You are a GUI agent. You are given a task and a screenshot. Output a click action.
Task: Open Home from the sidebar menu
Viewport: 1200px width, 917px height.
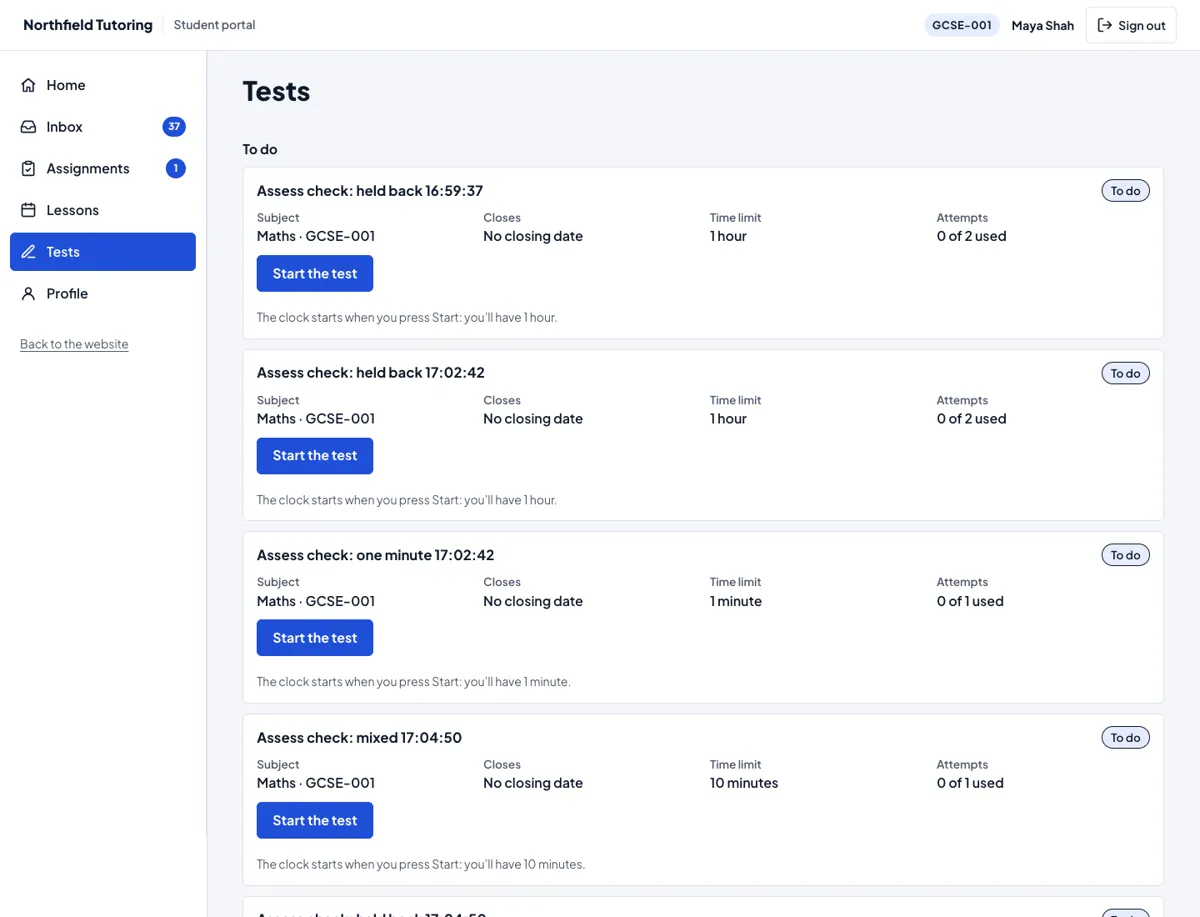tap(103, 85)
